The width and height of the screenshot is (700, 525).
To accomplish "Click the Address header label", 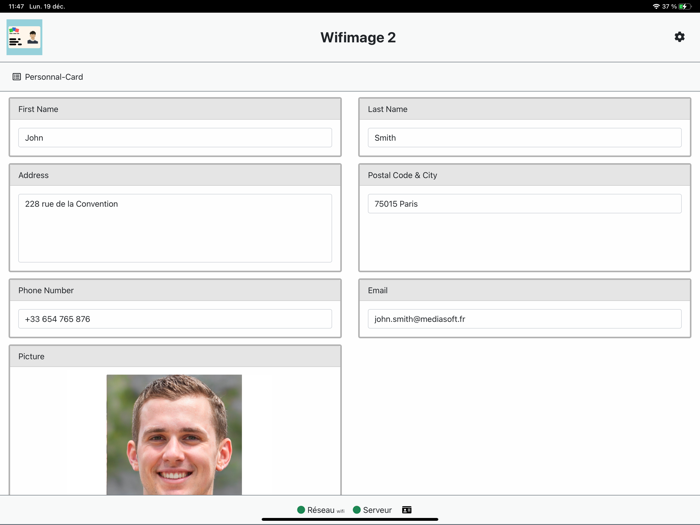I will 33,175.
